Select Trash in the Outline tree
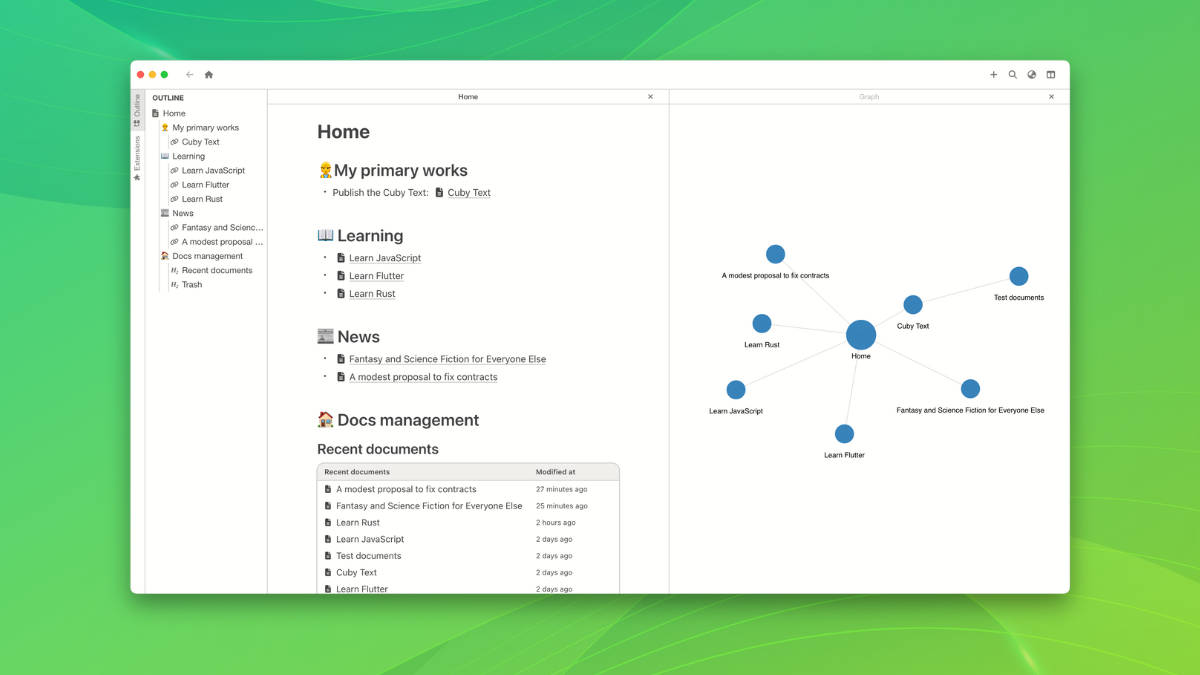1200x675 pixels. 190,284
